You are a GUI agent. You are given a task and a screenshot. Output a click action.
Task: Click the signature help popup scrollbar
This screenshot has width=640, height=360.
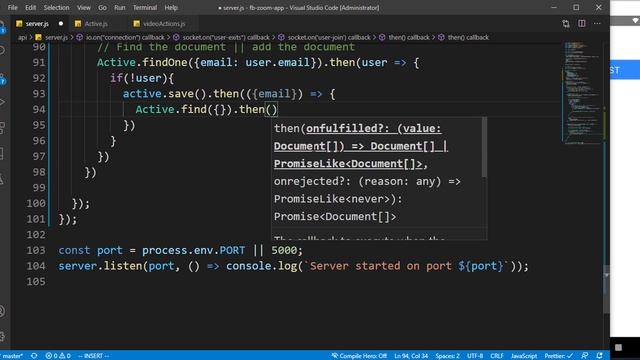(x=484, y=147)
